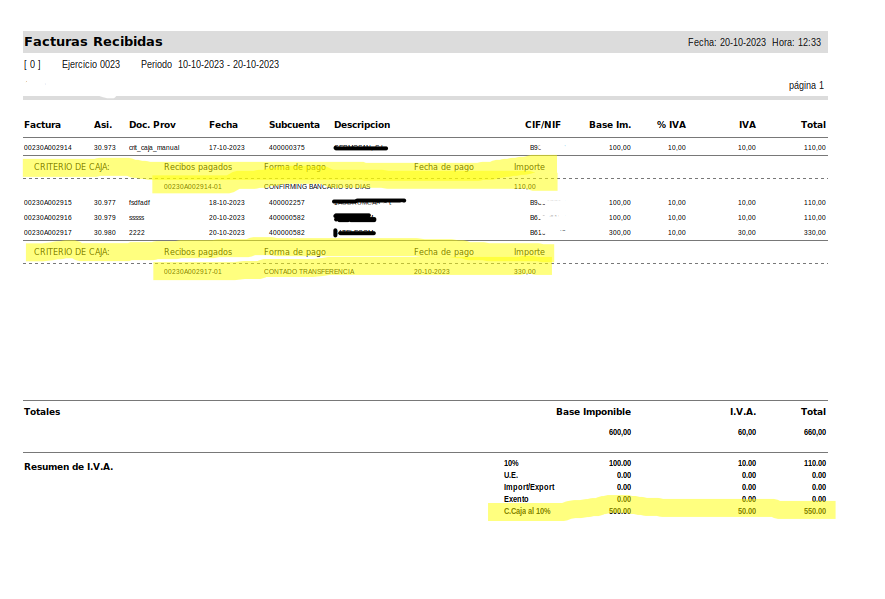This screenshot has height=599, width=885.
Task: Click the 'Factura' column header
Action: pyautogui.click(x=42, y=125)
